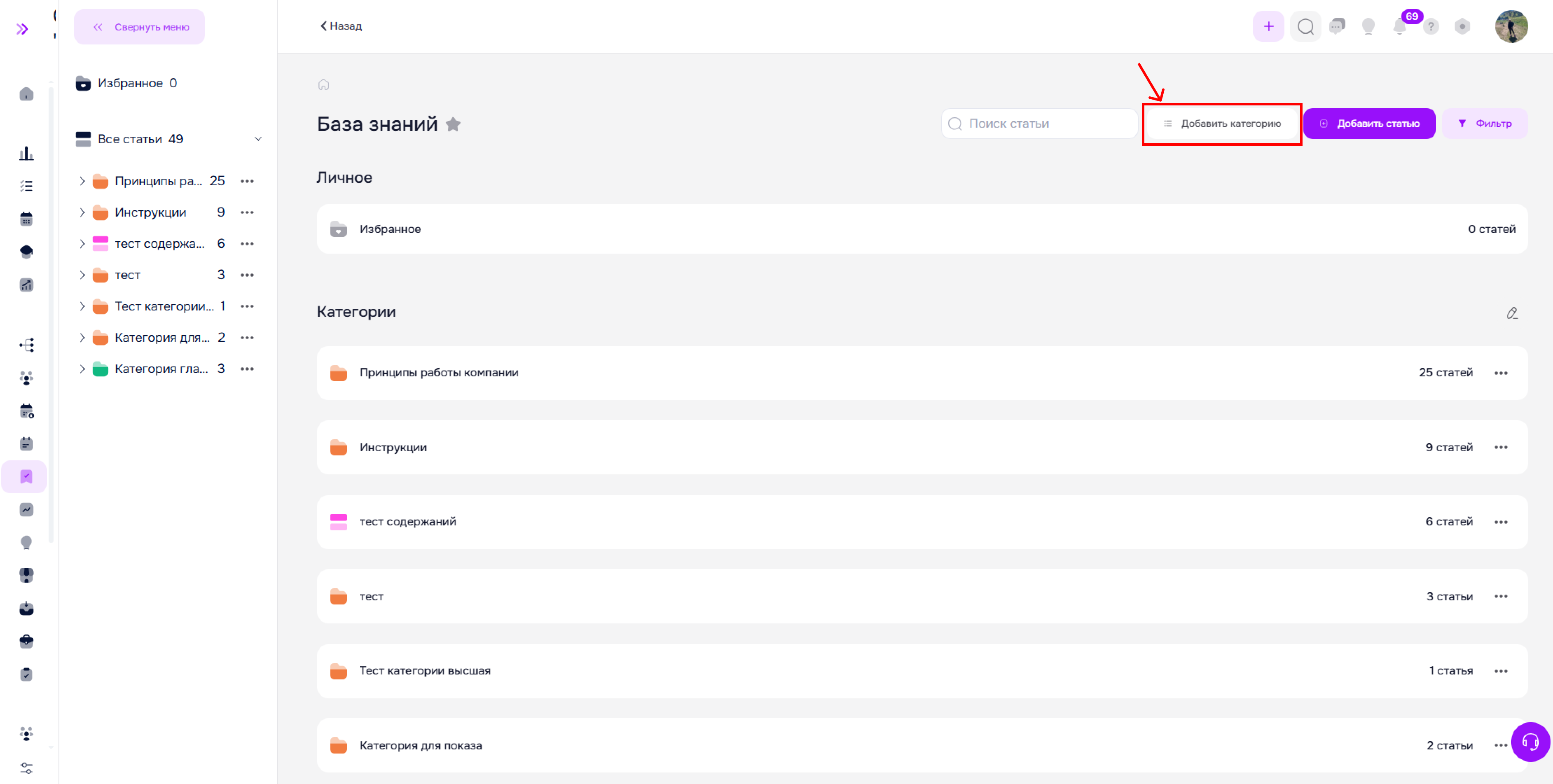Screen dimensions: 1553x784
Task: Expand the Категория гла... tree category
Action: tap(82, 369)
